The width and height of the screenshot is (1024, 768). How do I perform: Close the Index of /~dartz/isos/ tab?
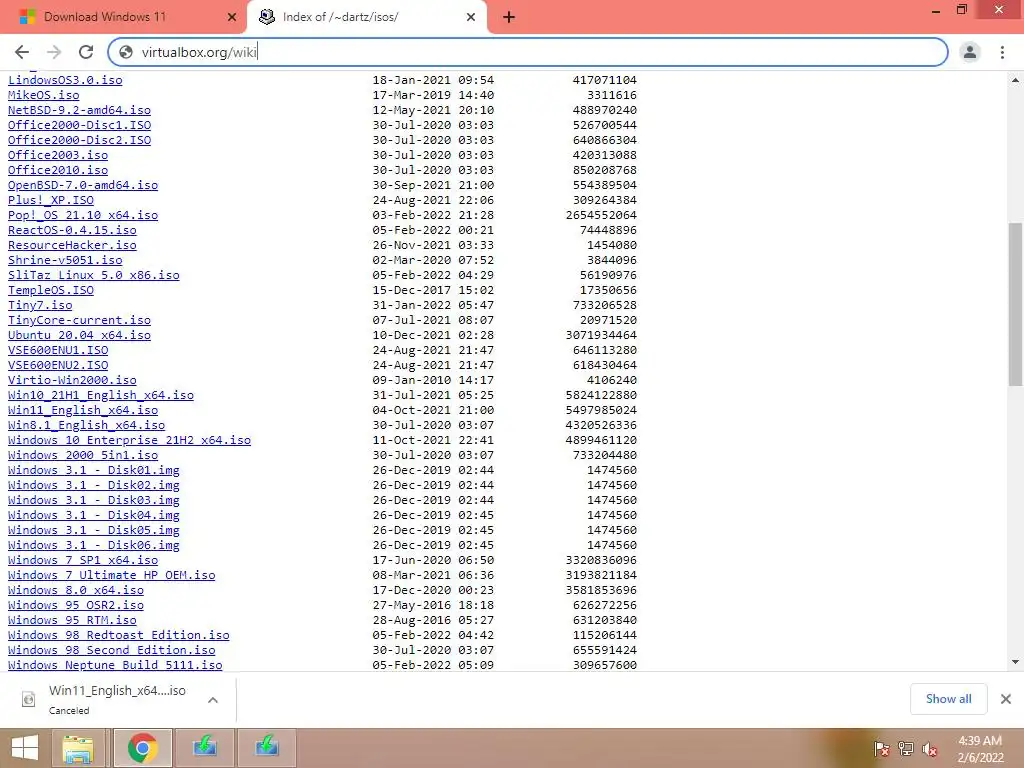click(471, 18)
